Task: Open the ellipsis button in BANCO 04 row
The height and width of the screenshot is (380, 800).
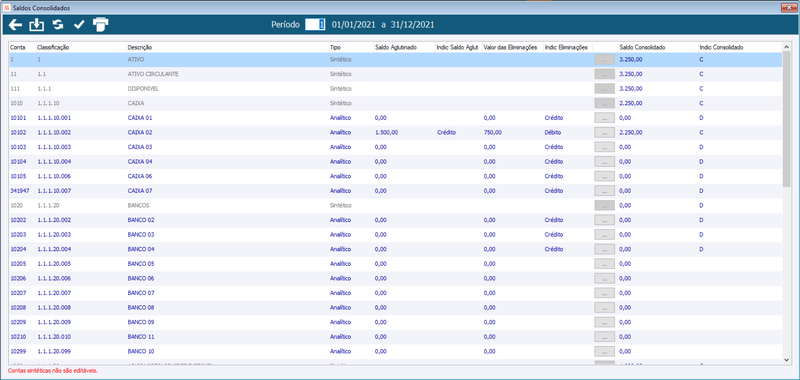Action: click(x=605, y=249)
